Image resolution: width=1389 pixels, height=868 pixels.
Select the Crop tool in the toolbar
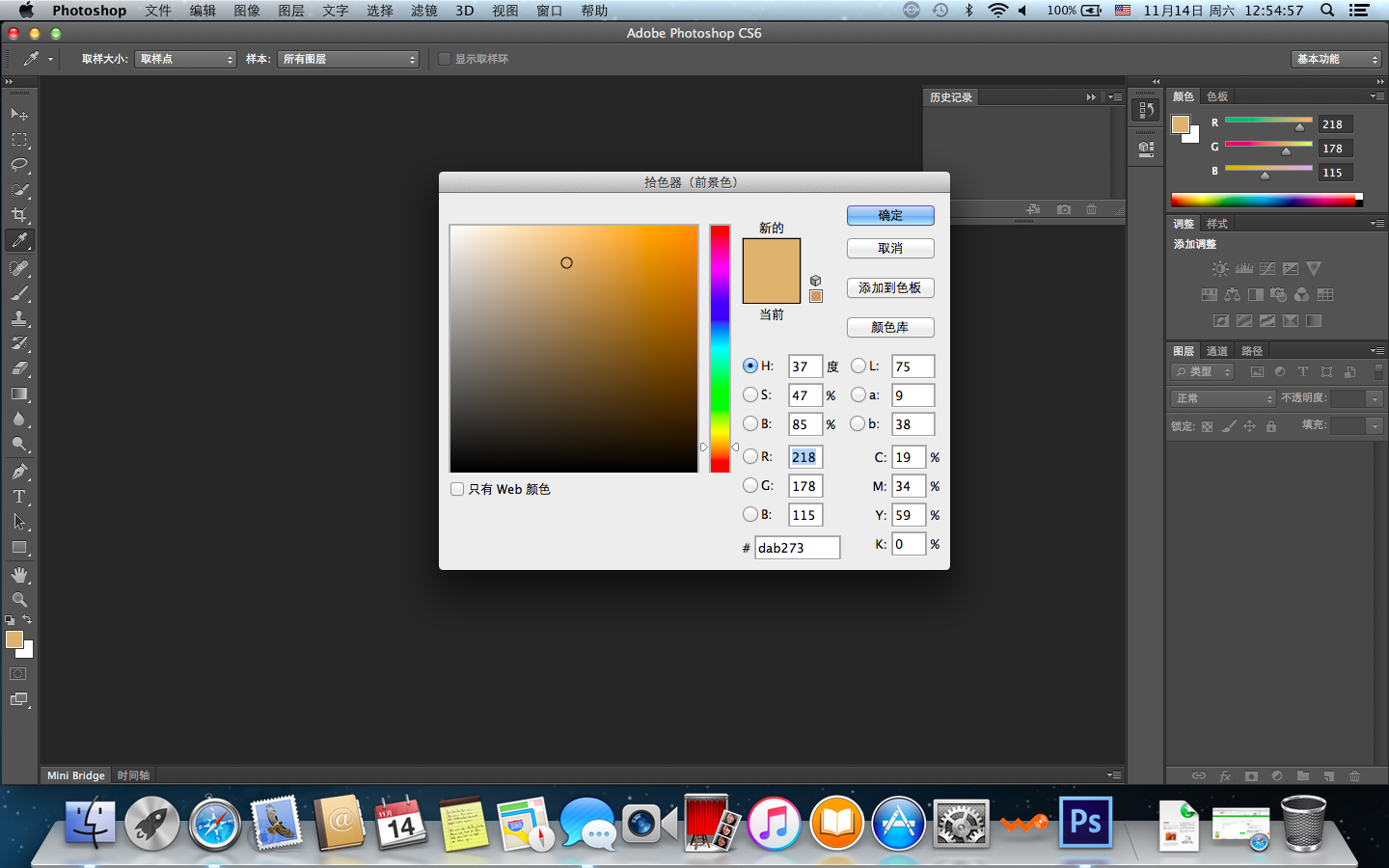click(x=19, y=214)
